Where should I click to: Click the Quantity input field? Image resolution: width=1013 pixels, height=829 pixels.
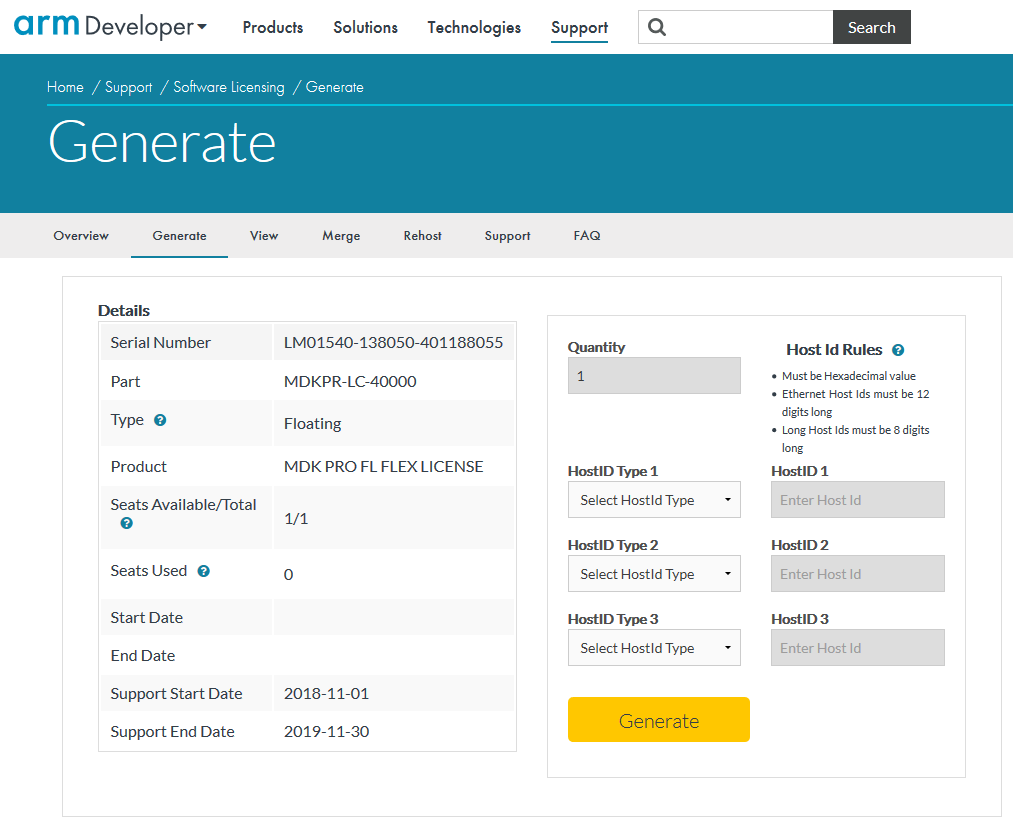[654, 375]
